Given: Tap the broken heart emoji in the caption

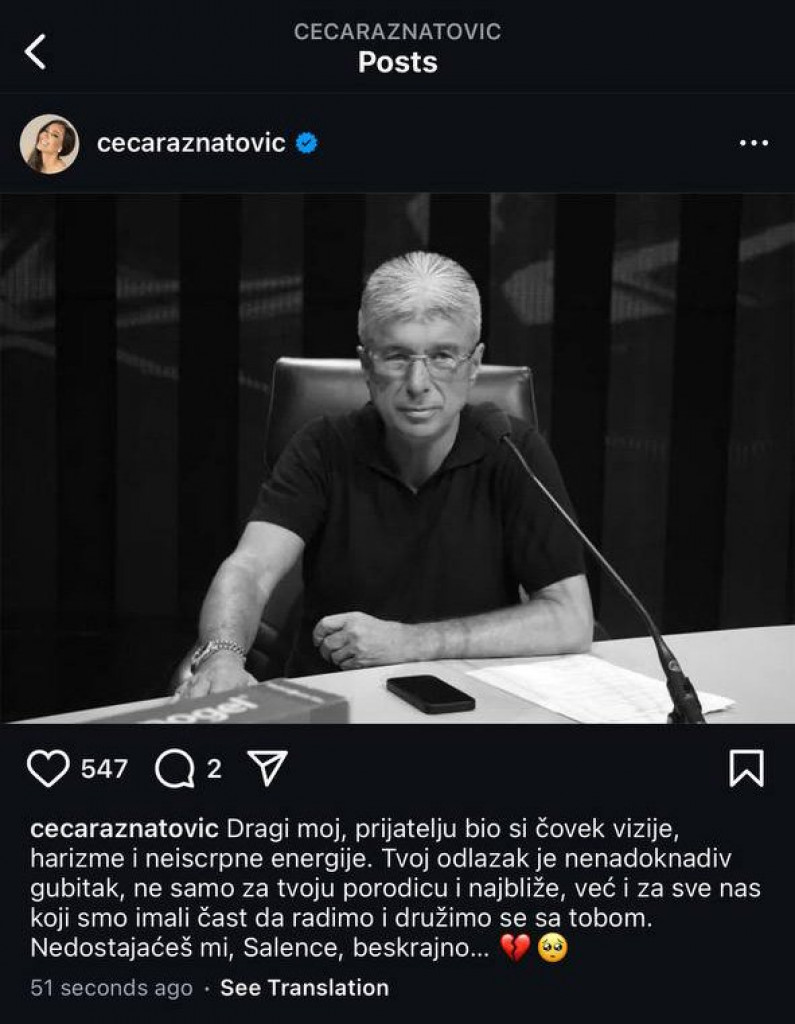Looking at the screenshot, I should tap(515, 948).
